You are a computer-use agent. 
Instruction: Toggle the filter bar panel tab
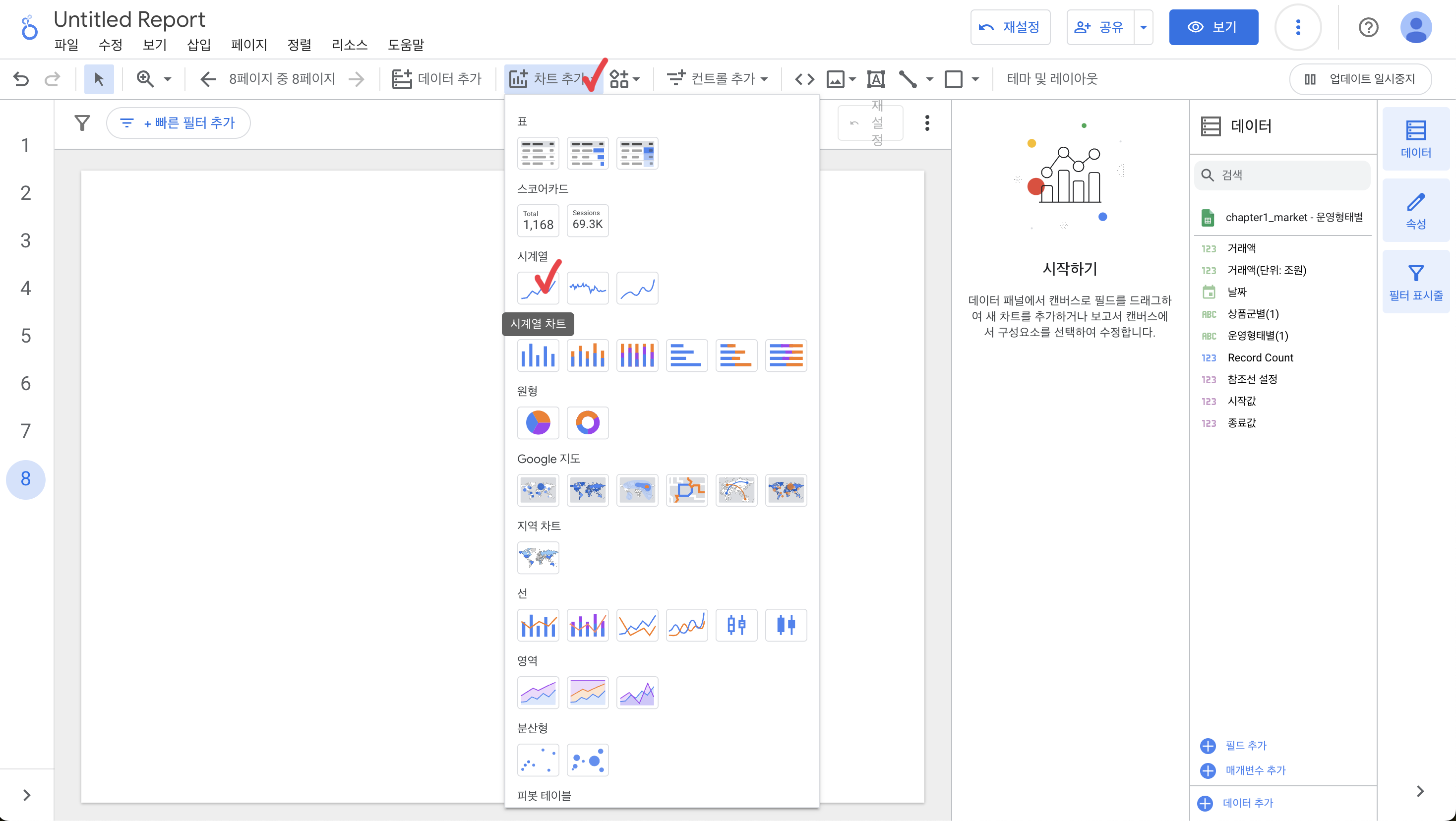click(1415, 282)
